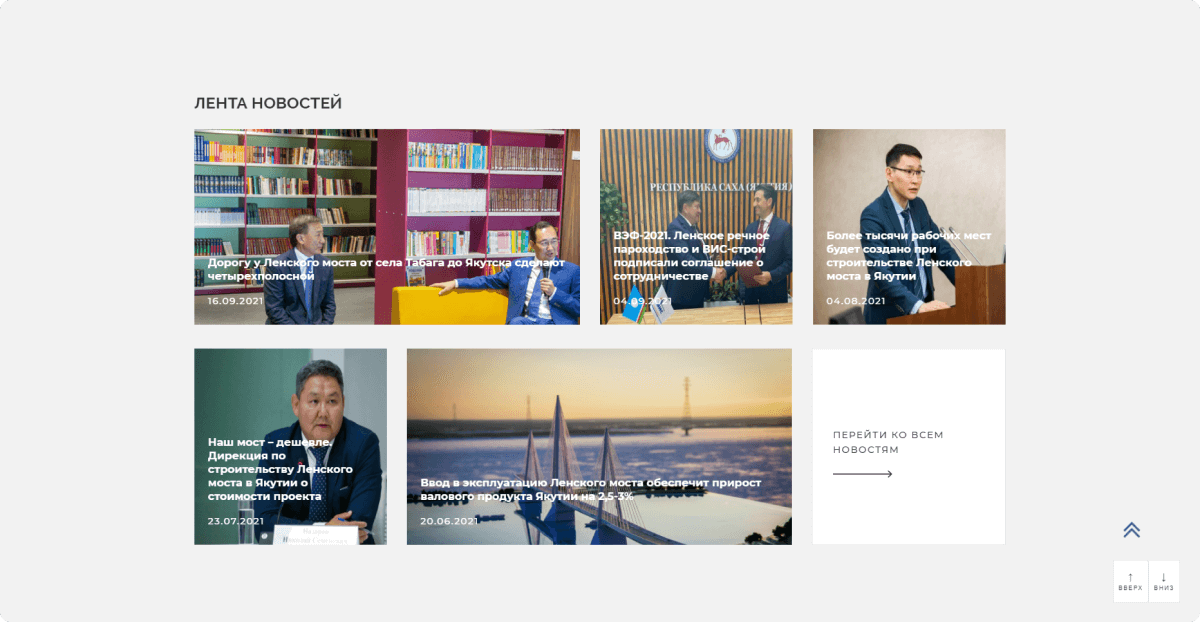Click the ВНИЗ down-arrow button
Image resolution: width=1200 pixels, height=622 pixels.
(x=1164, y=581)
